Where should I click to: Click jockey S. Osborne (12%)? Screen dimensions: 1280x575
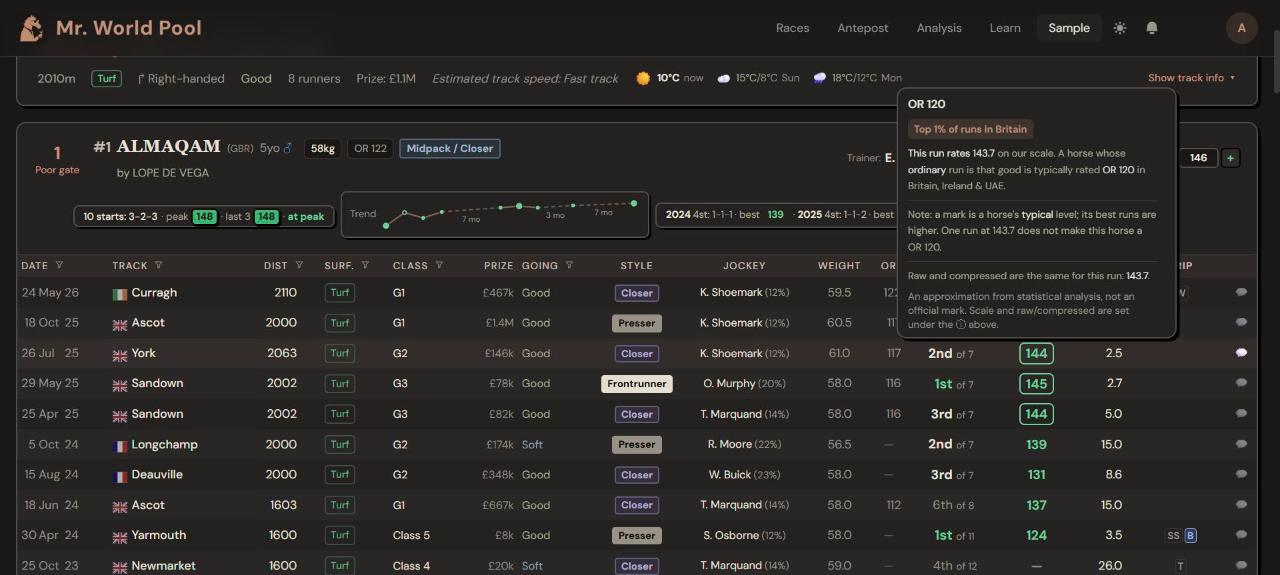tap(744, 536)
